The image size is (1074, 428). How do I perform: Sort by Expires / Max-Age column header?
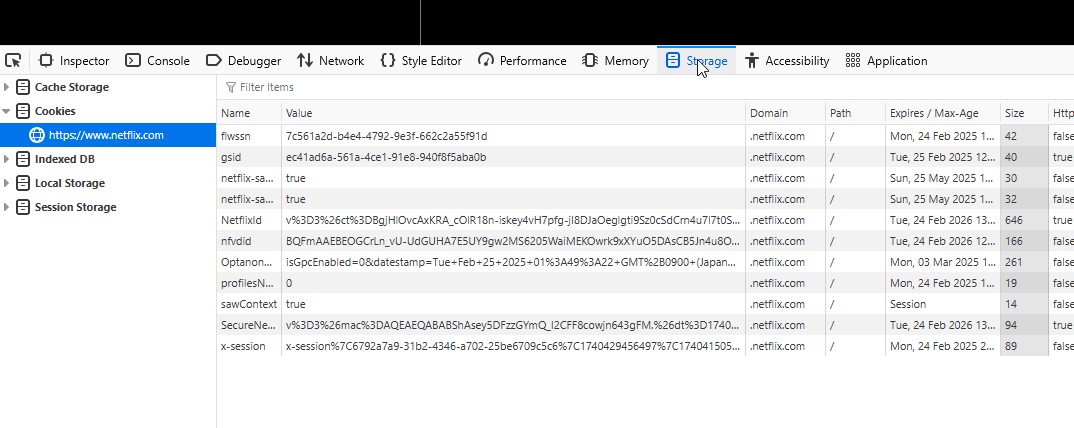pyautogui.click(x=942, y=113)
